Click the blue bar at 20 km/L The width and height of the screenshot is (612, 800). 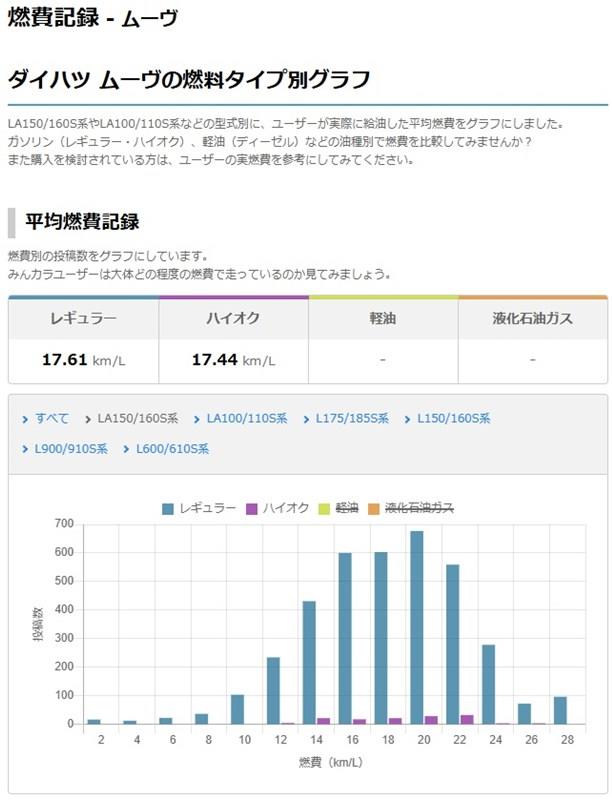click(417, 628)
